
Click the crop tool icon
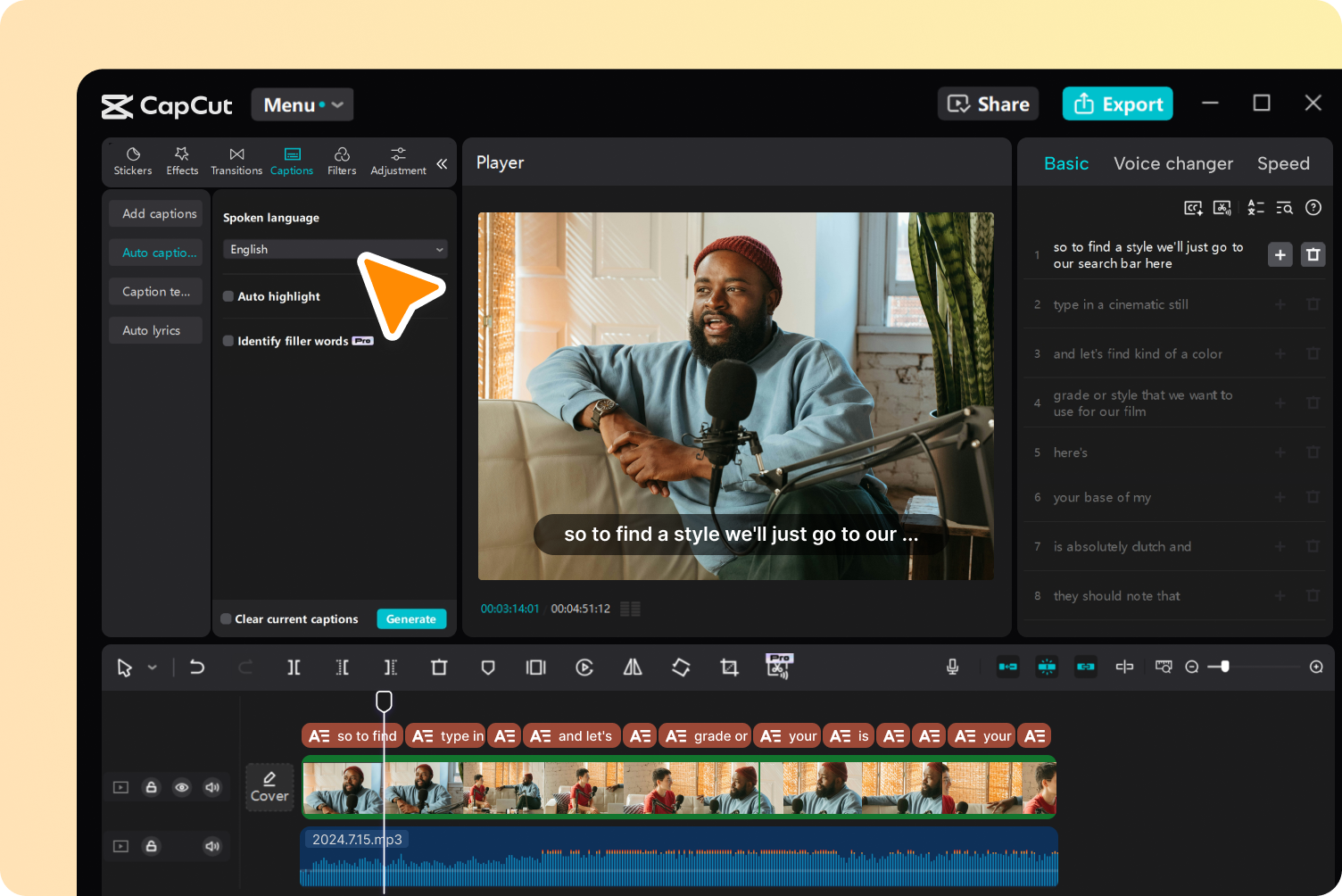pyautogui.click(x=729, y=667)
